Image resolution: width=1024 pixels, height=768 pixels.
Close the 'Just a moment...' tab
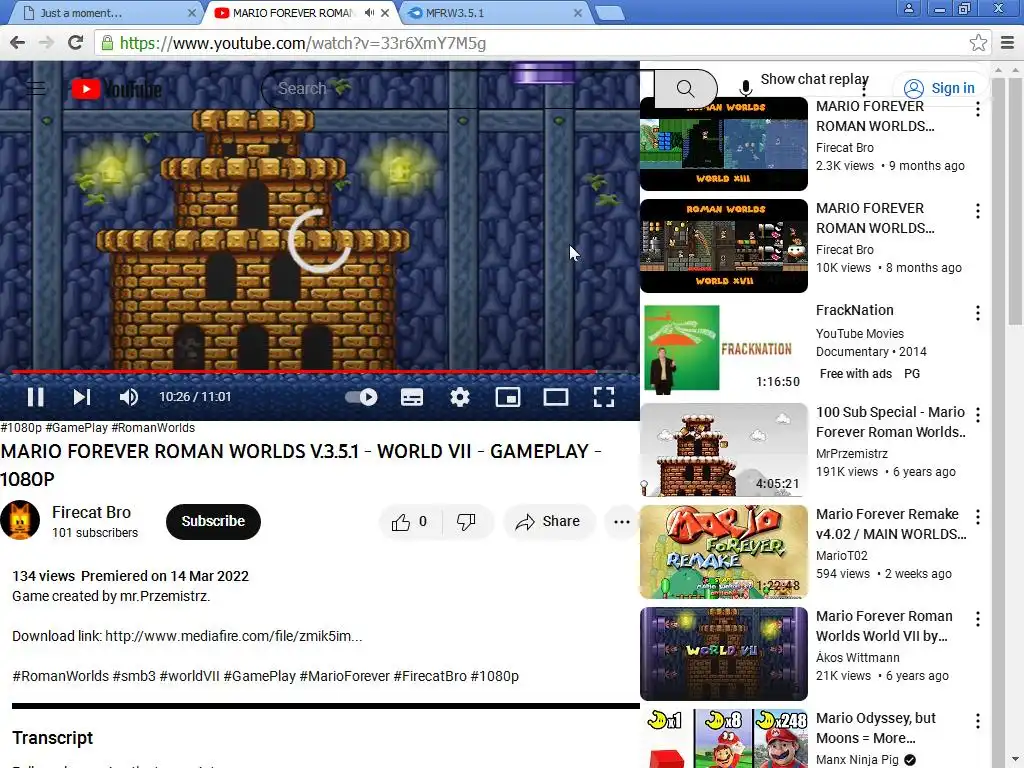pos(191,13)
